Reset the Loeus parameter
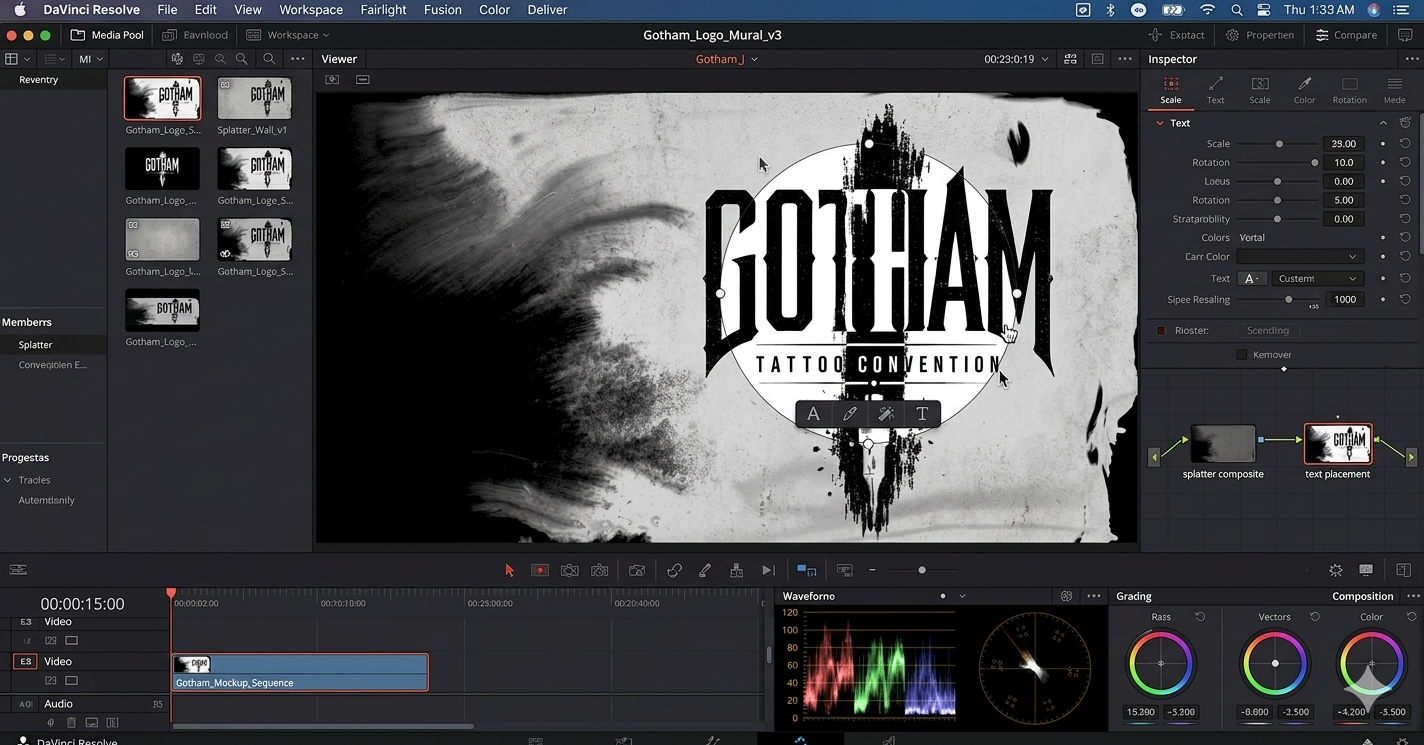Image resolution: width=1424 pixels, height=745 pixels. (1405, 182)
